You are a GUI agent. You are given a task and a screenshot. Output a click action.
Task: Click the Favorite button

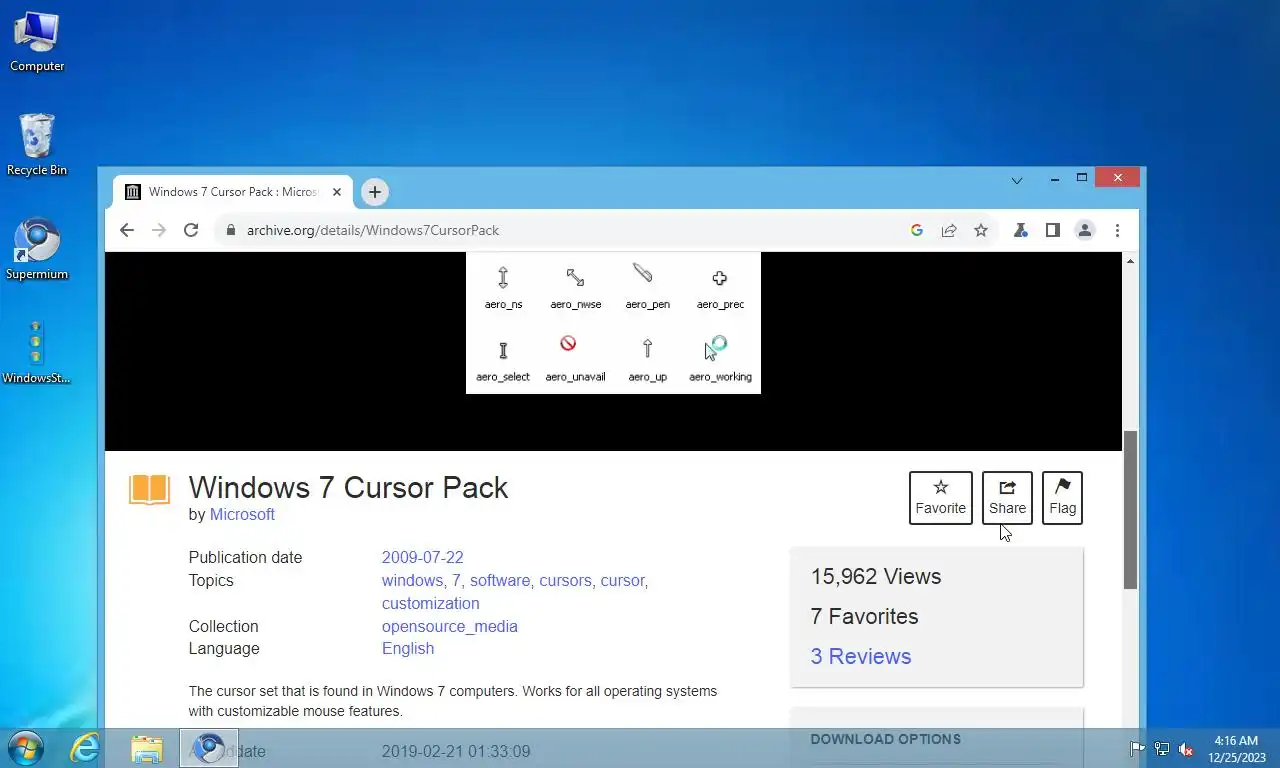coord(941,498)
